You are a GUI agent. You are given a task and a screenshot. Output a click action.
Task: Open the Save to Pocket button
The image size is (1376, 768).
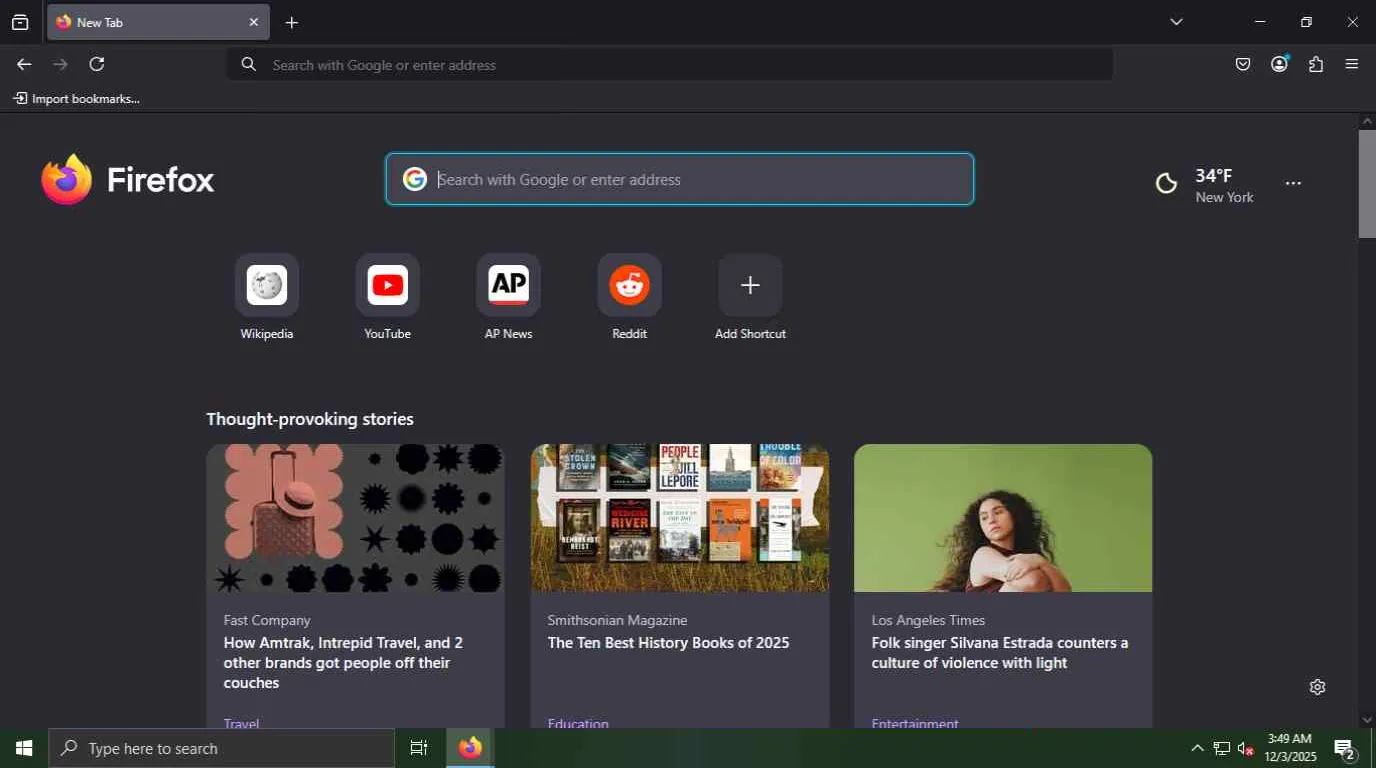tap(1243, 64)
